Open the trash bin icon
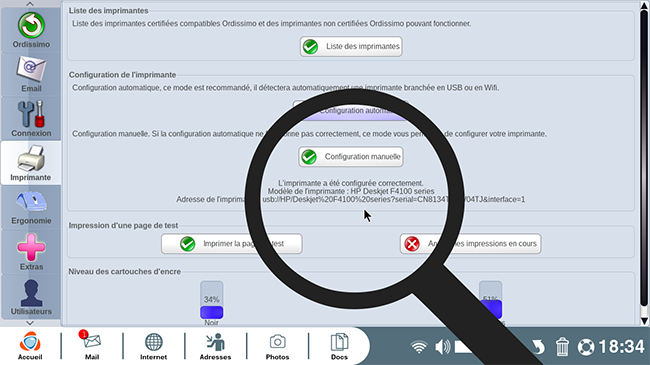The height and width of the screenshot is (365, 650). coord(562,347)
